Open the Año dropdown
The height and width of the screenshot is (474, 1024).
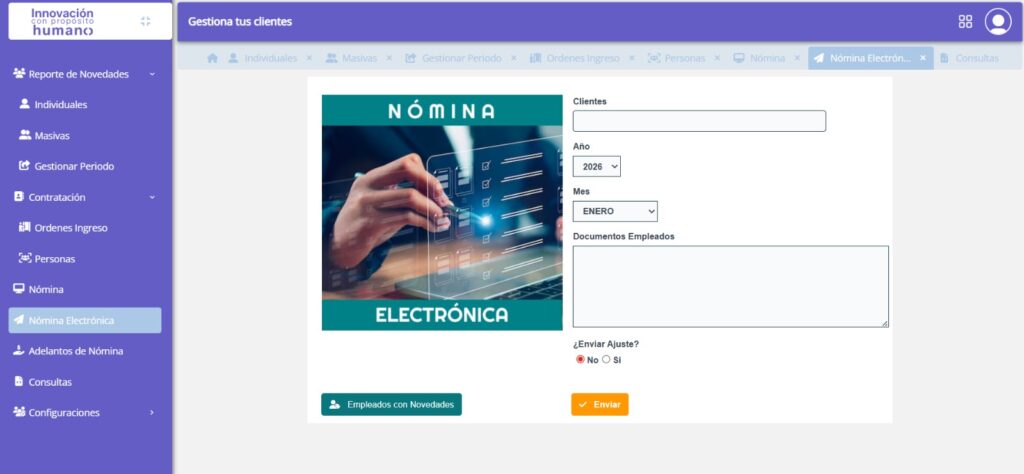tap(597, 166)
